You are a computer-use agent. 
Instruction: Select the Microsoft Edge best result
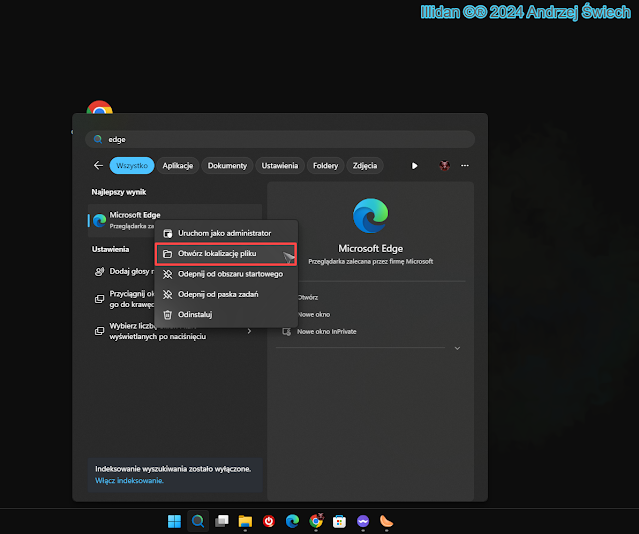(174, 220)
